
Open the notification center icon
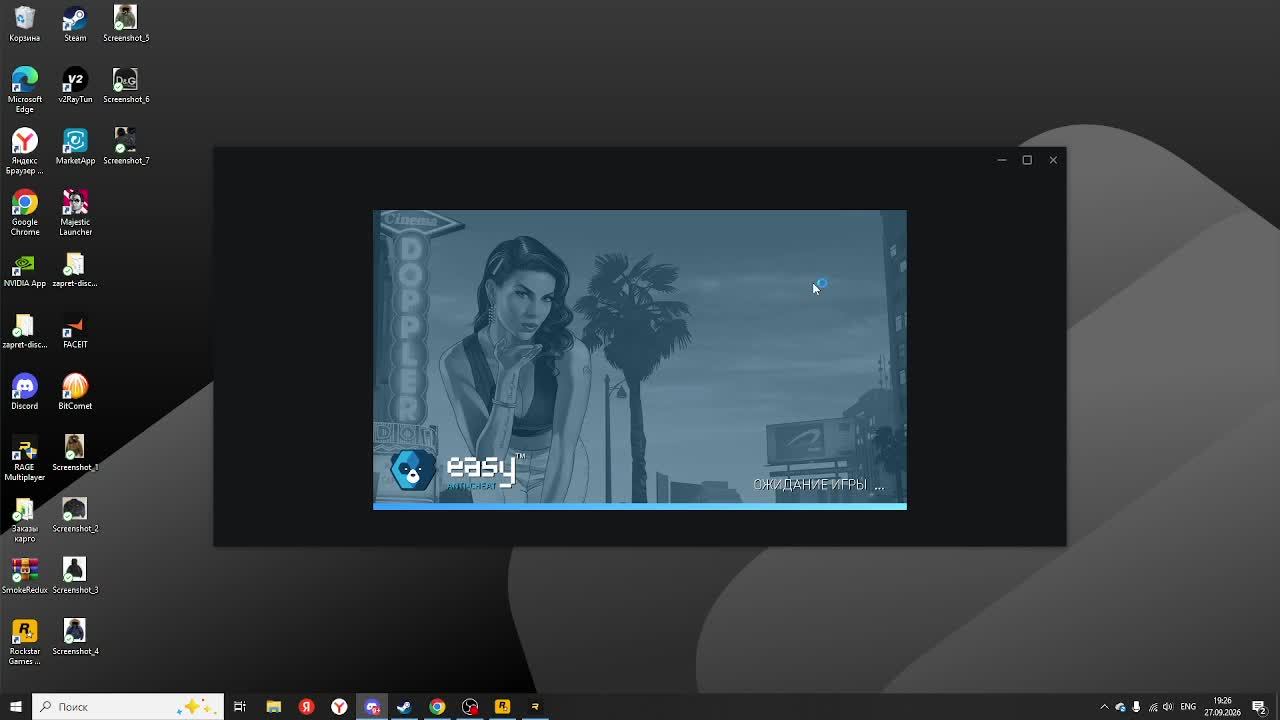click(1259, 707)
